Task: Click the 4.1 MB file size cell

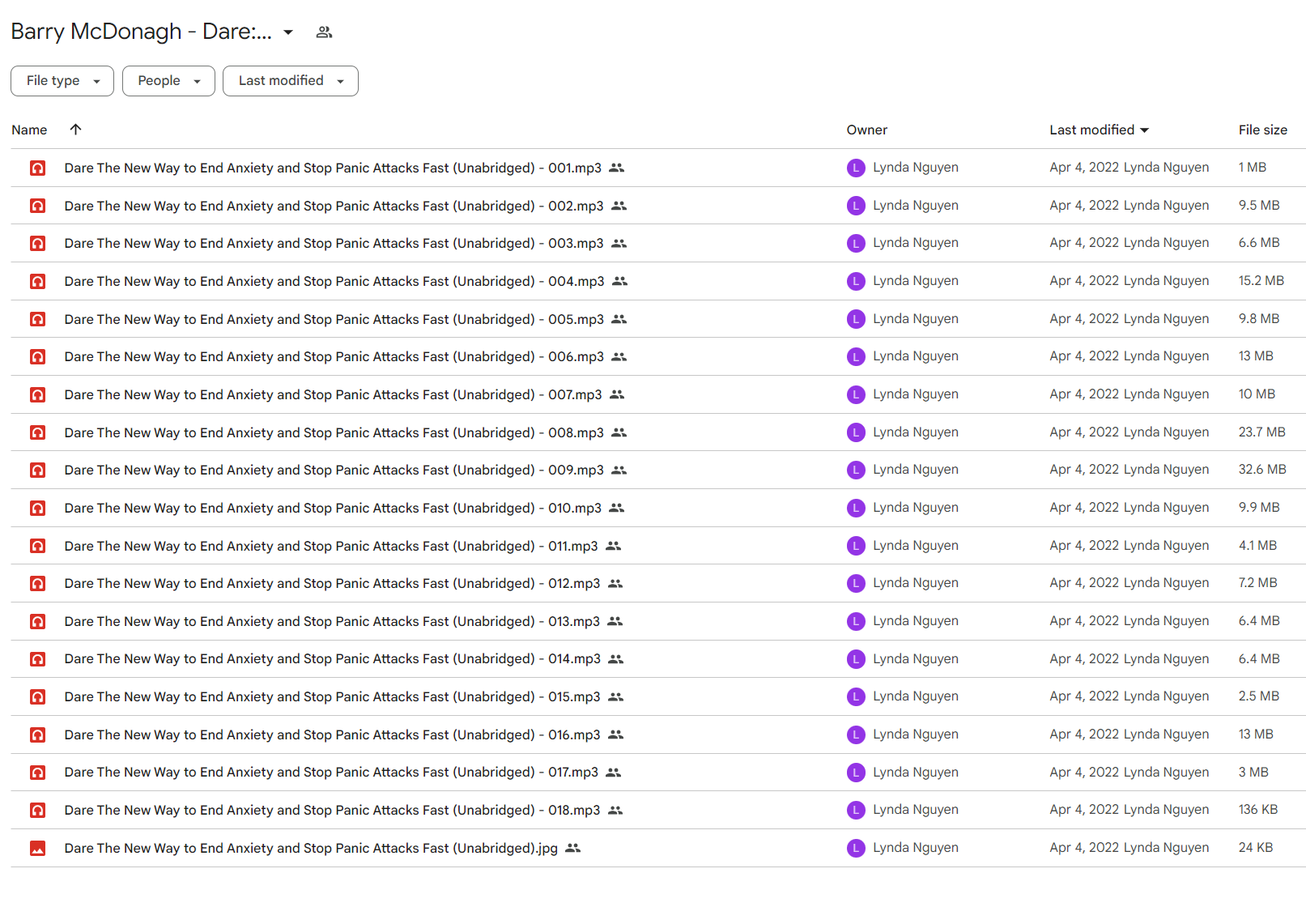Action: (x=1257, y=546)
